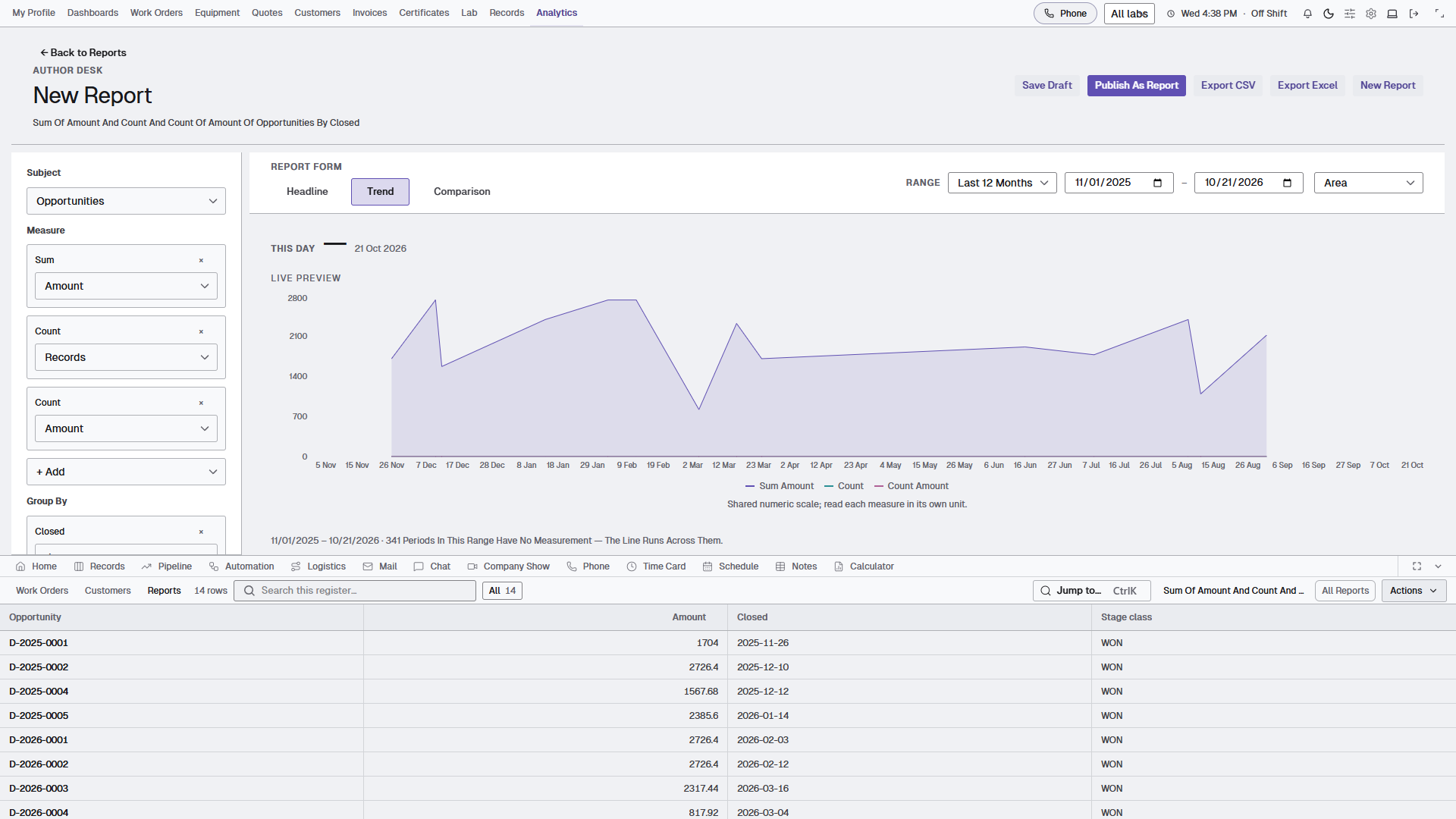Open the Chat panel
Screen dimensions: 1456x819
[x=432, y=566]
